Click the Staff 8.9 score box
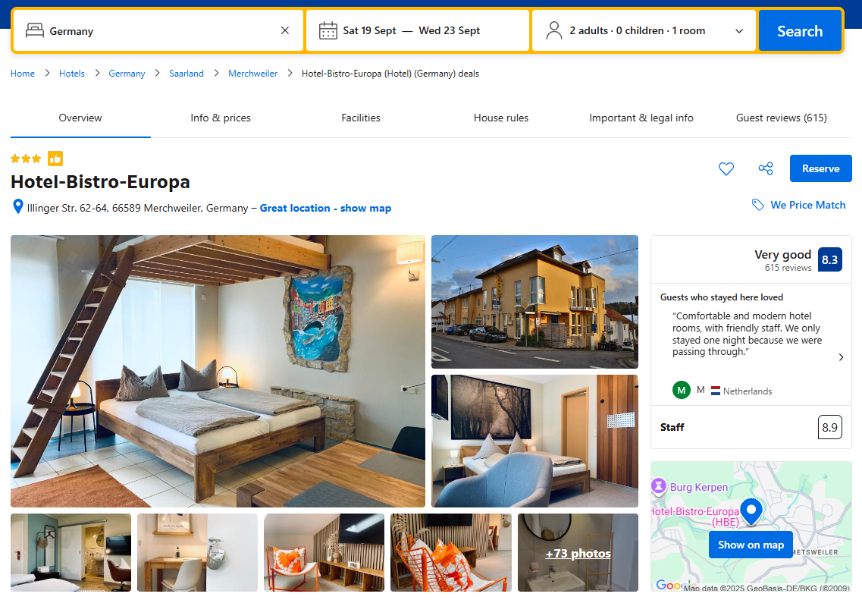 tap(830, 427)
